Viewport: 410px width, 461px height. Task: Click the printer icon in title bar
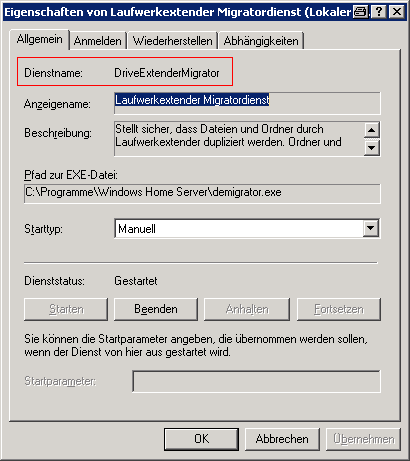[x=361, y=12]
